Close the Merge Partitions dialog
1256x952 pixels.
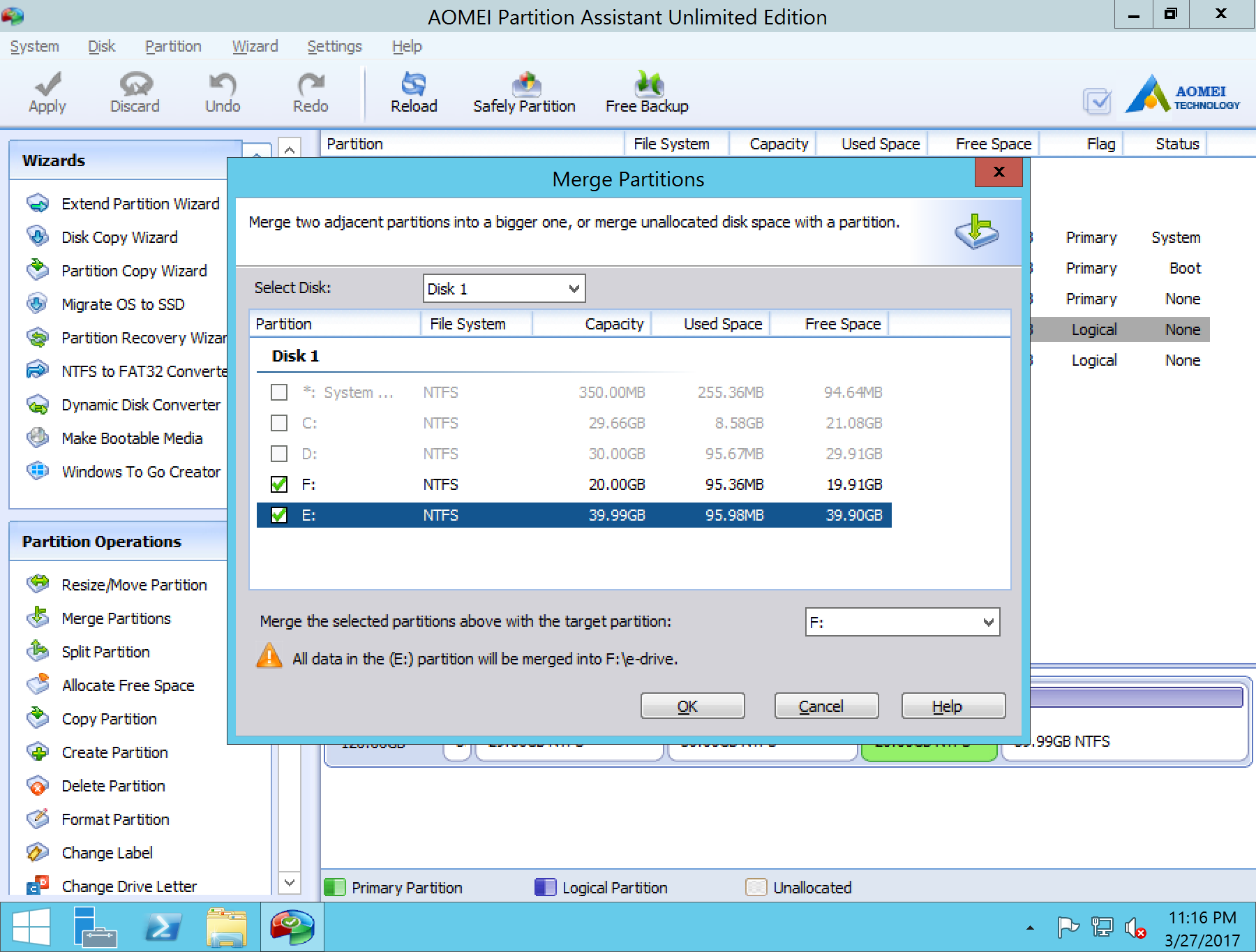point(999,172)
